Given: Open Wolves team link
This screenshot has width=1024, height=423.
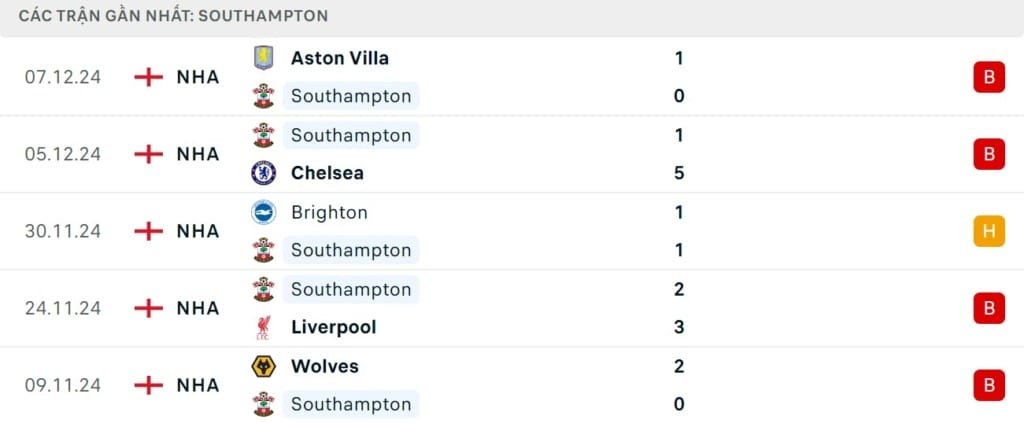Looking at the screenshot, I should (324, 366).
